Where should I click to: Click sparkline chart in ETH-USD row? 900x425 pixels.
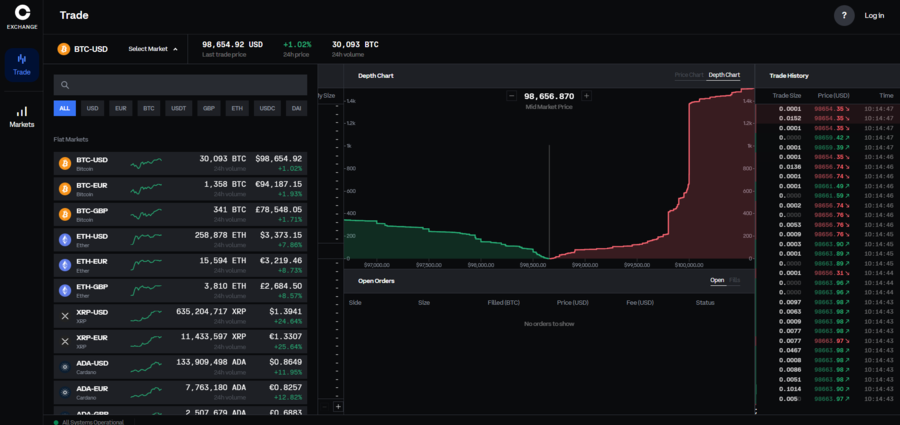click(x=146, y=239)
